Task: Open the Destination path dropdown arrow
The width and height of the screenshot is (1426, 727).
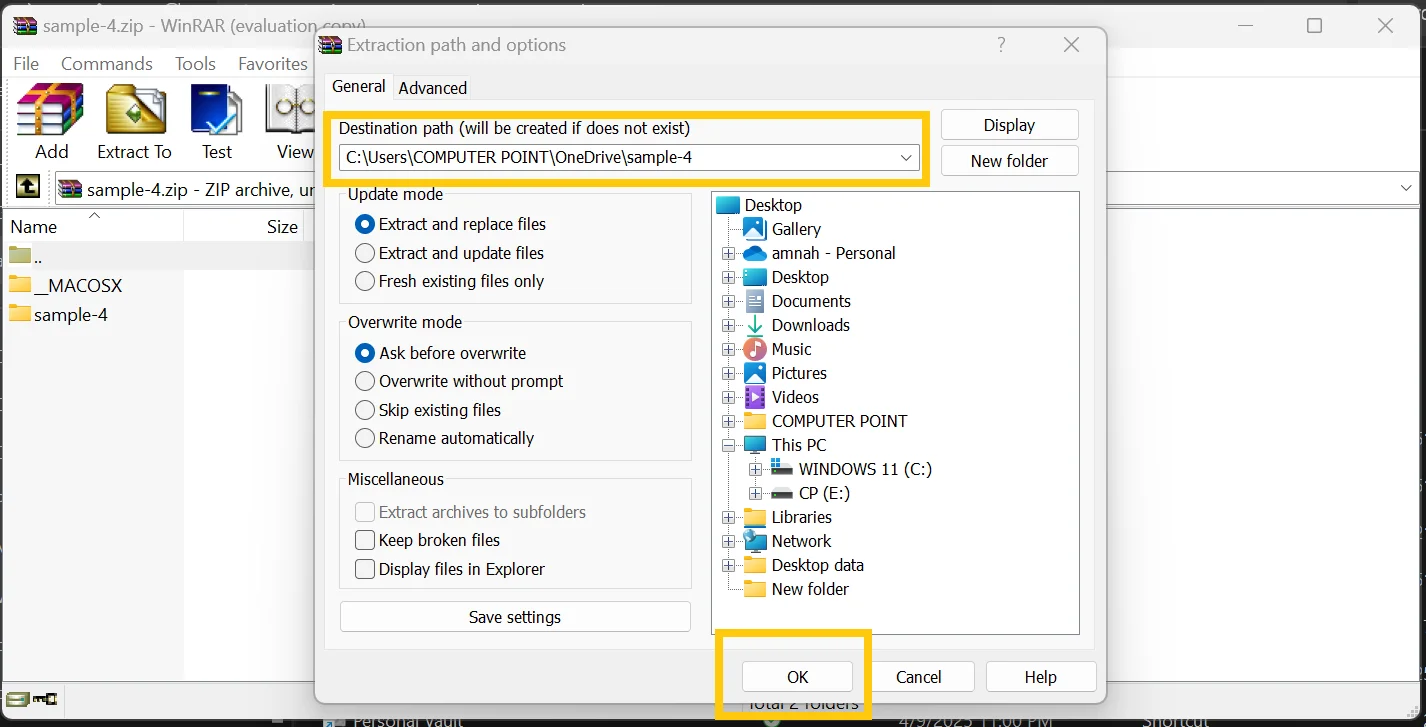Action: pos(906,157)
